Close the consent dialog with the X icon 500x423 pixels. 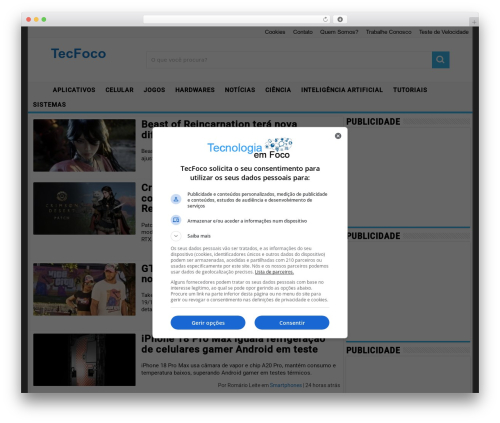(338, 136)
